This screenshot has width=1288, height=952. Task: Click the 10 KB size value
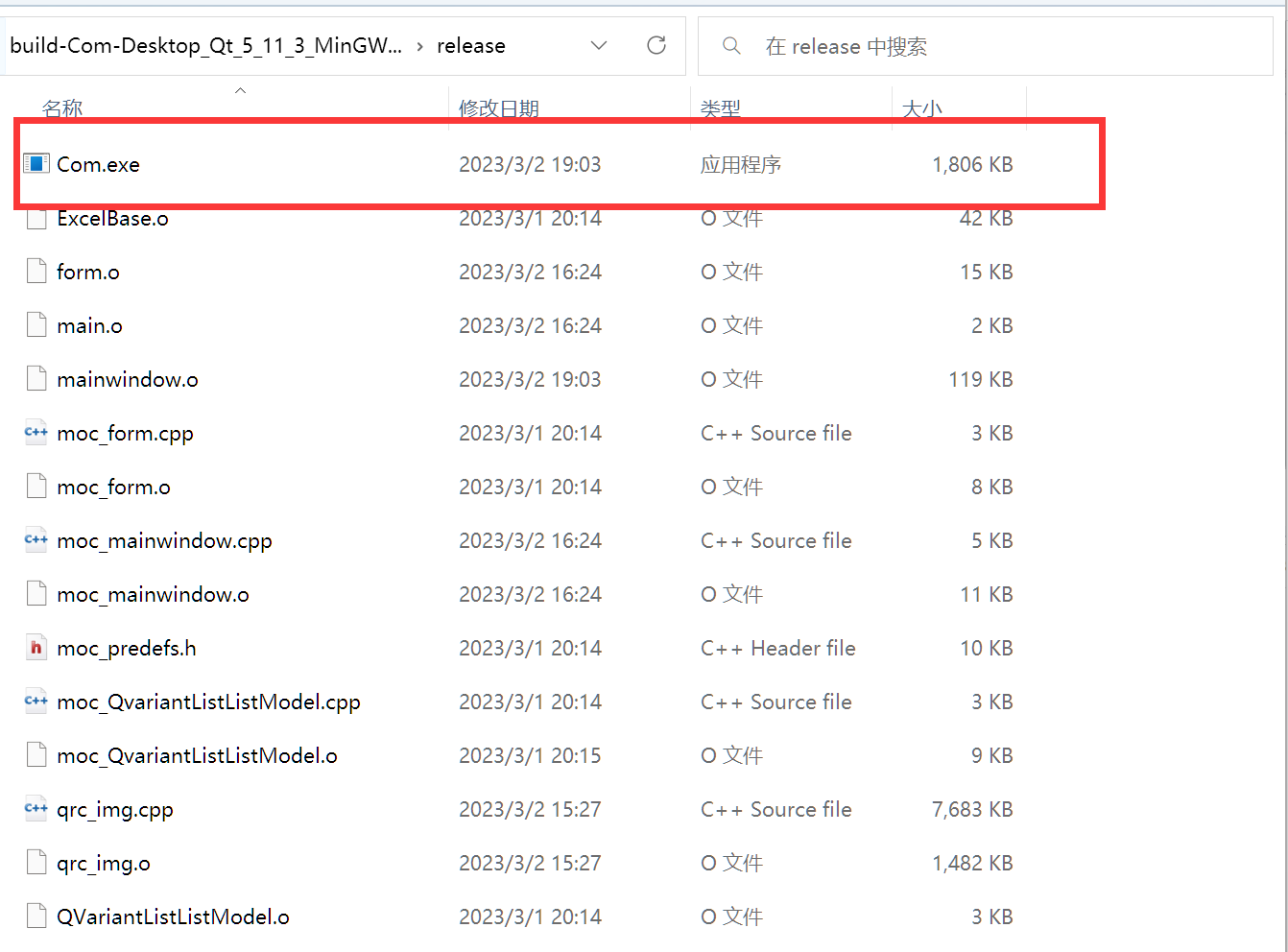click(987, 648)
